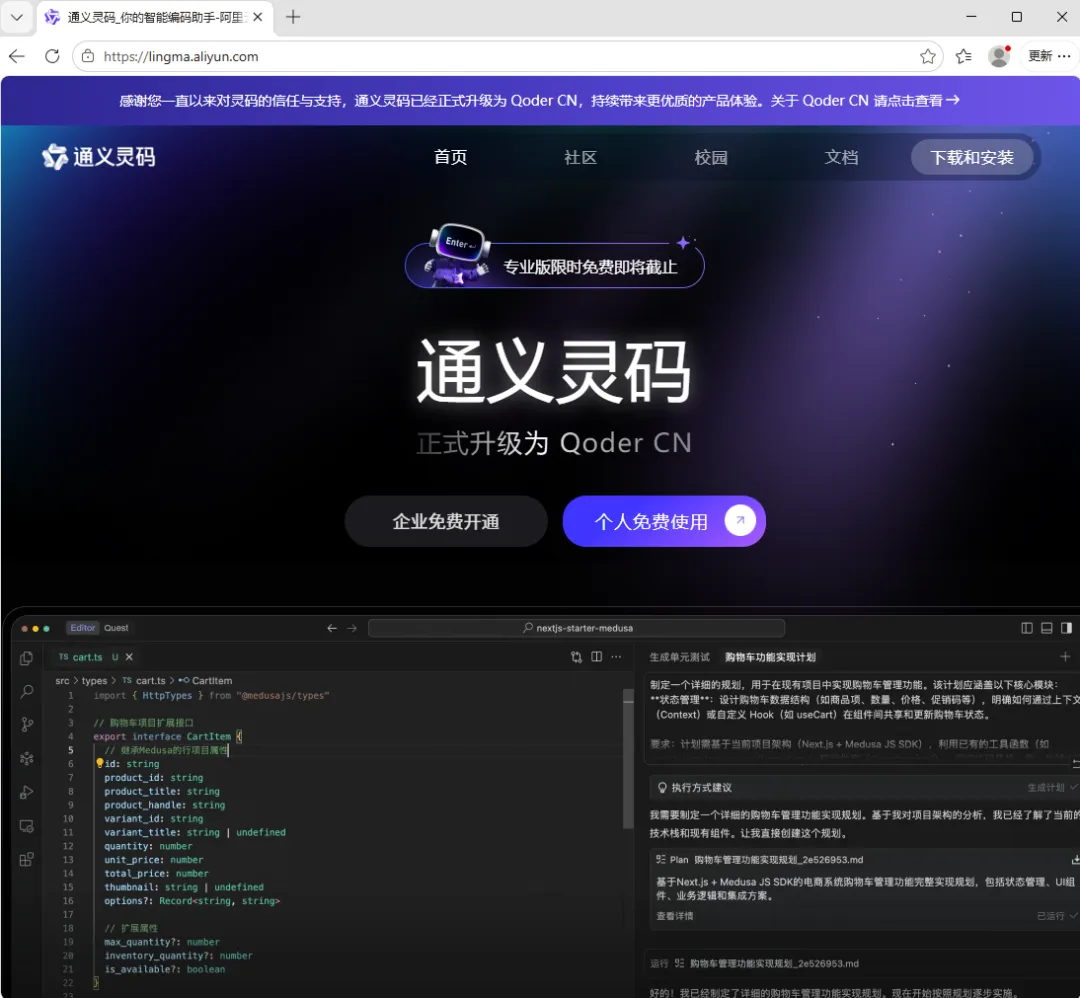The image size is (1080, 998).
Task: Click the 查看详情 link
Action: coord(675,916)
